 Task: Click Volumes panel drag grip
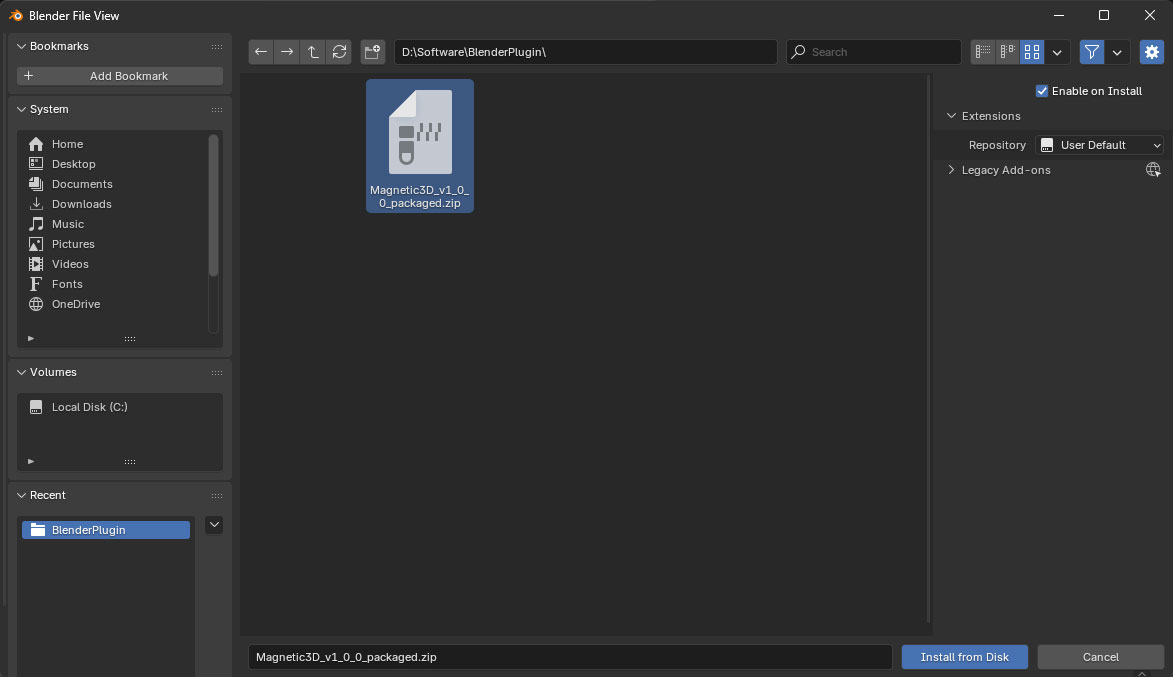coord(217,373)
